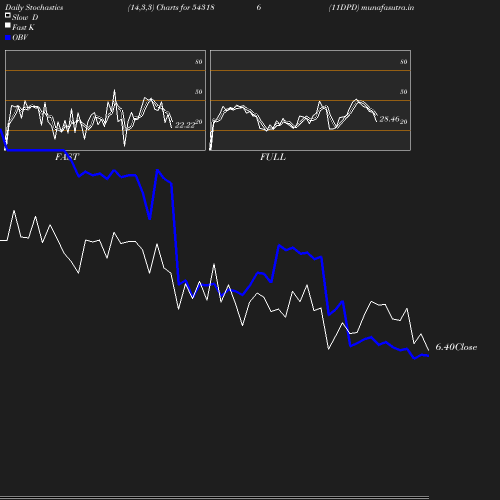Click the 80 level label in FULL chart
Viewport: 500px width, 500px height.
click(404, 62)
